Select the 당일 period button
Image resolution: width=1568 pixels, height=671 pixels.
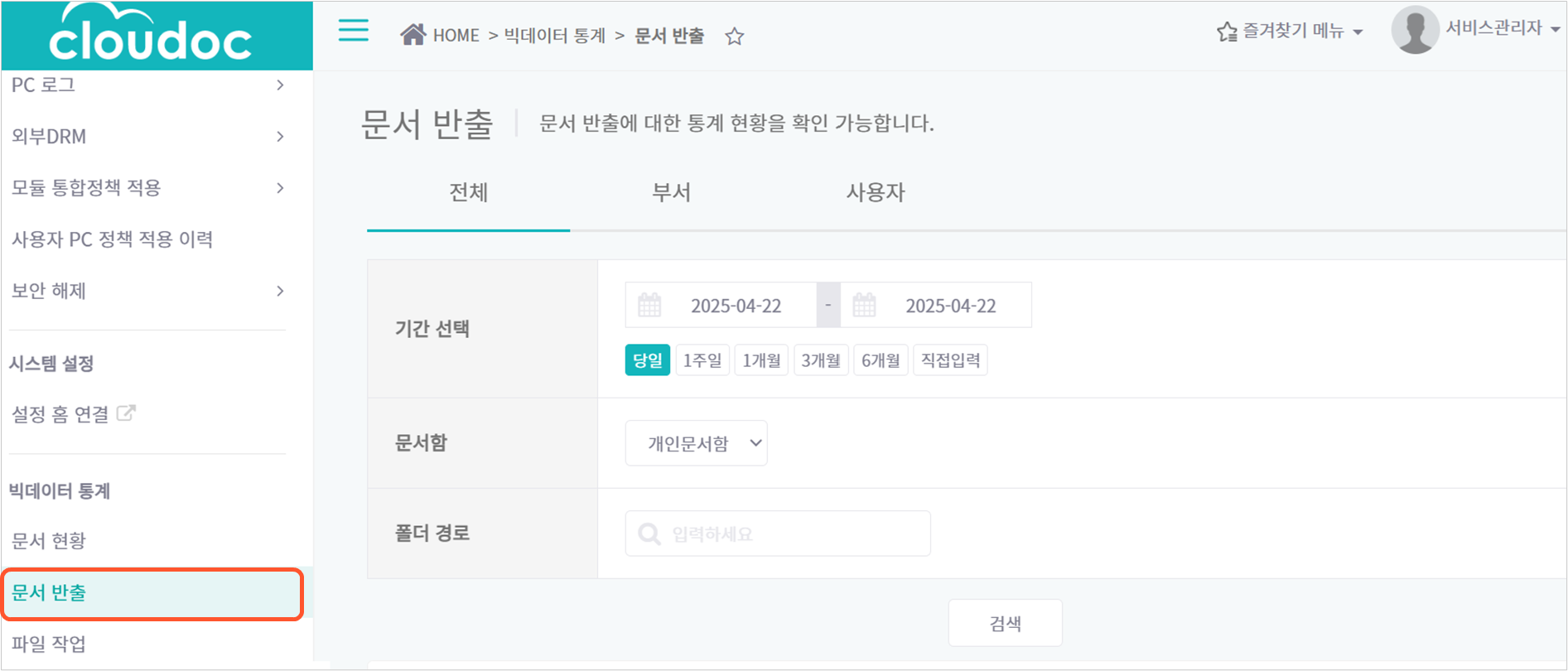click(x=648, y=360)
